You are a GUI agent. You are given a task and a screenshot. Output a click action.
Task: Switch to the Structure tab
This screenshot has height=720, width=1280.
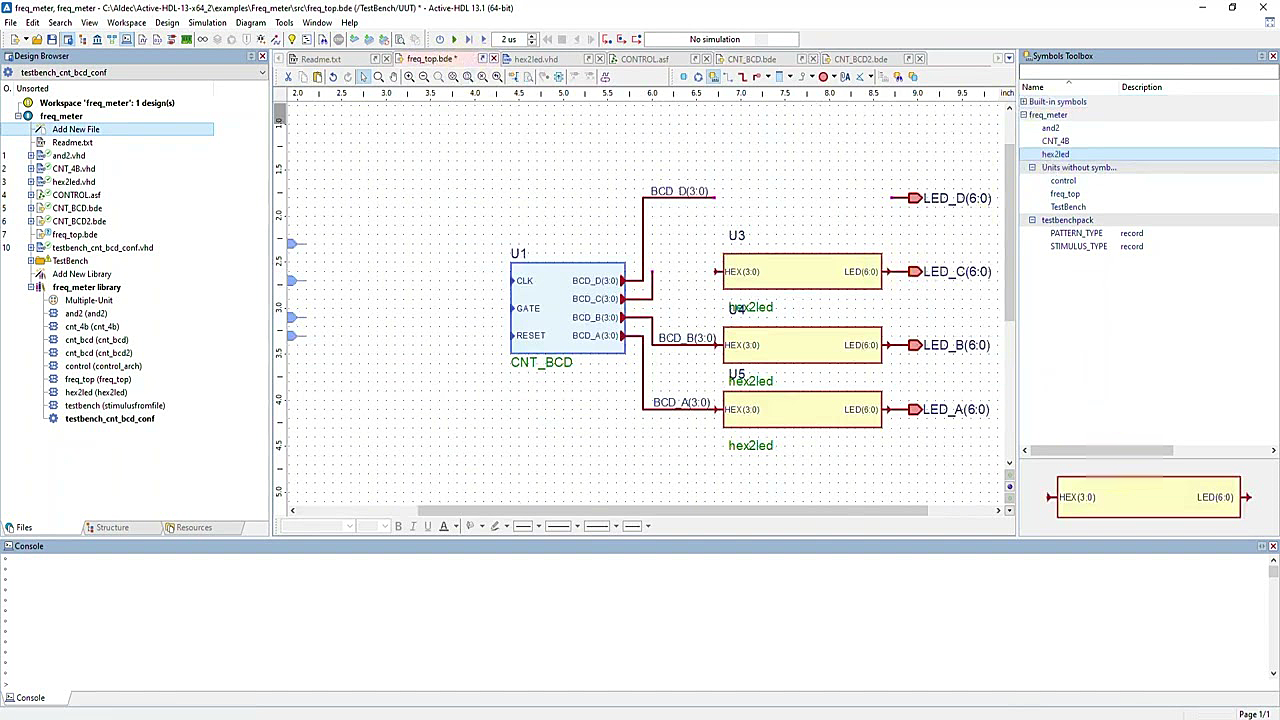coord(112,527)
